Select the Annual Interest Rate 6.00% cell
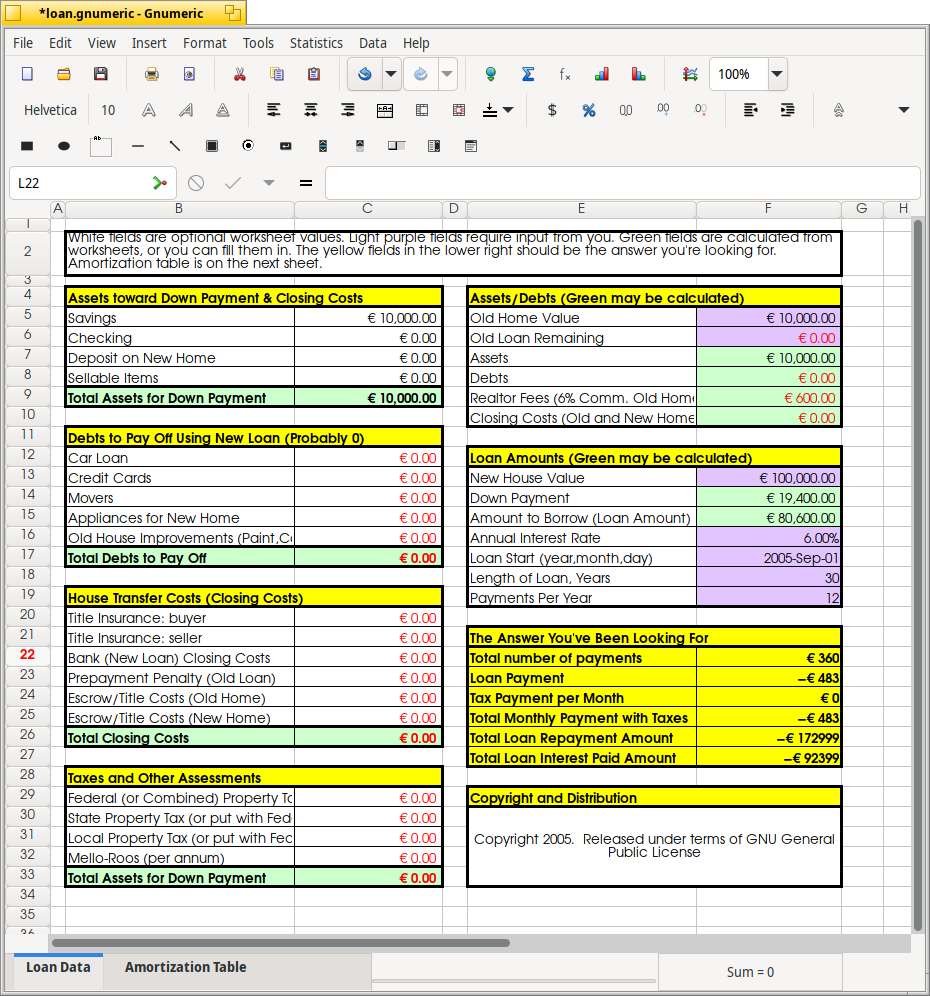Viewport: 930px width, 996px height. click(769, 538)
